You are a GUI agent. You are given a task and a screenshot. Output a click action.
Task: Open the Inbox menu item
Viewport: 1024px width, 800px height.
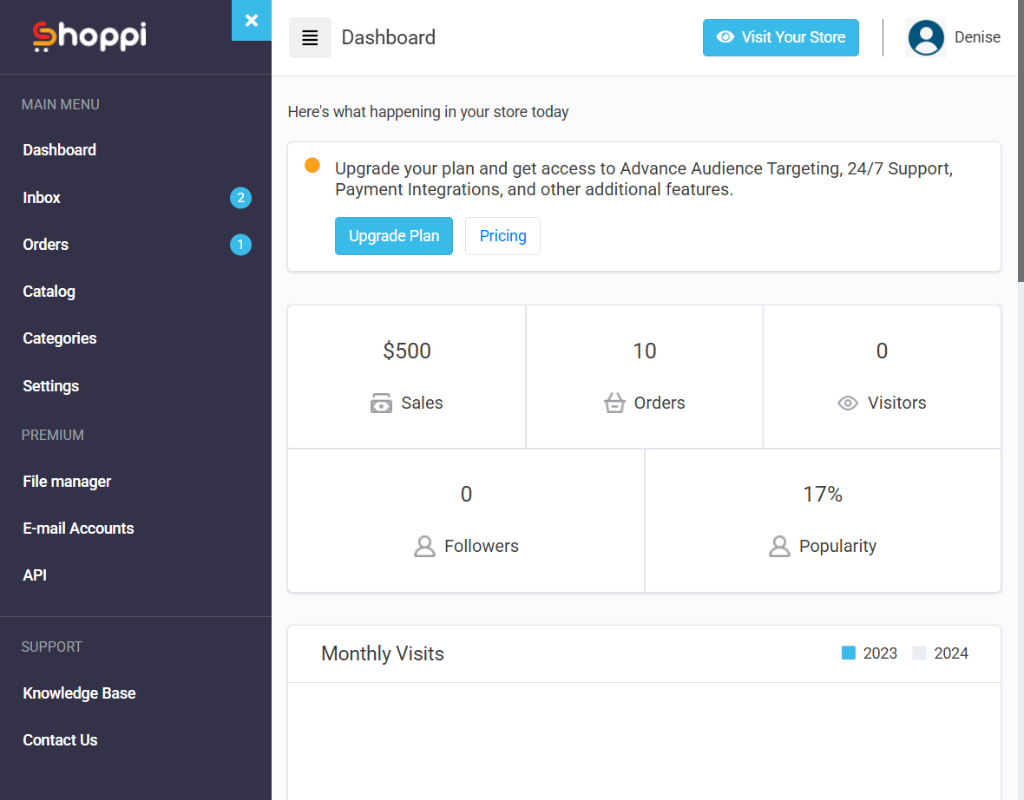[x=41, y=197]
